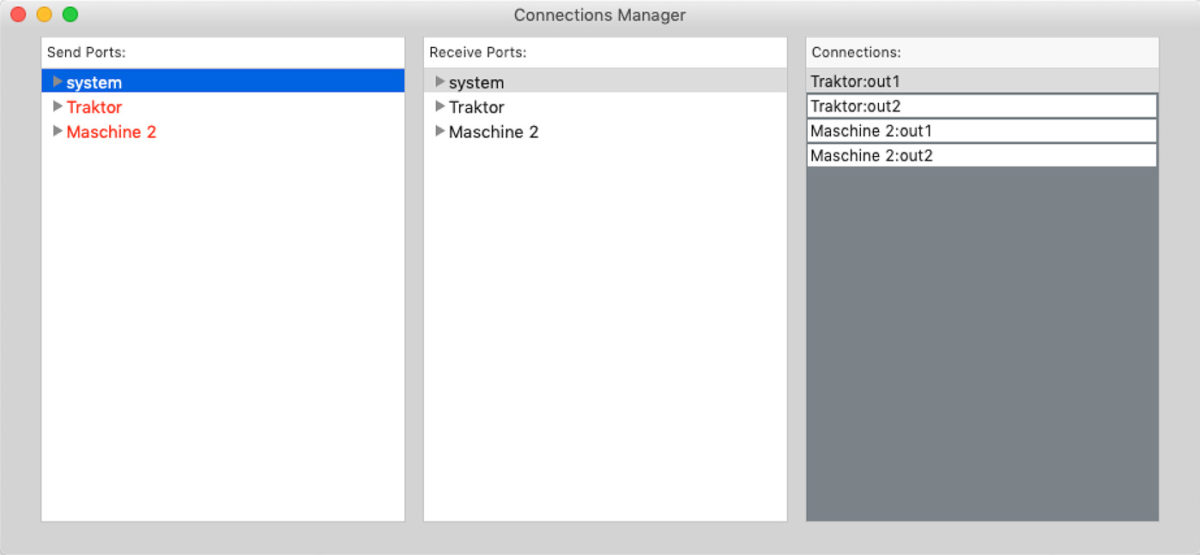Image resolution: width=1200 pixels, height=555 pixels.
Task: Expand system arrow in Receive Ports
Action: point(440,82)
